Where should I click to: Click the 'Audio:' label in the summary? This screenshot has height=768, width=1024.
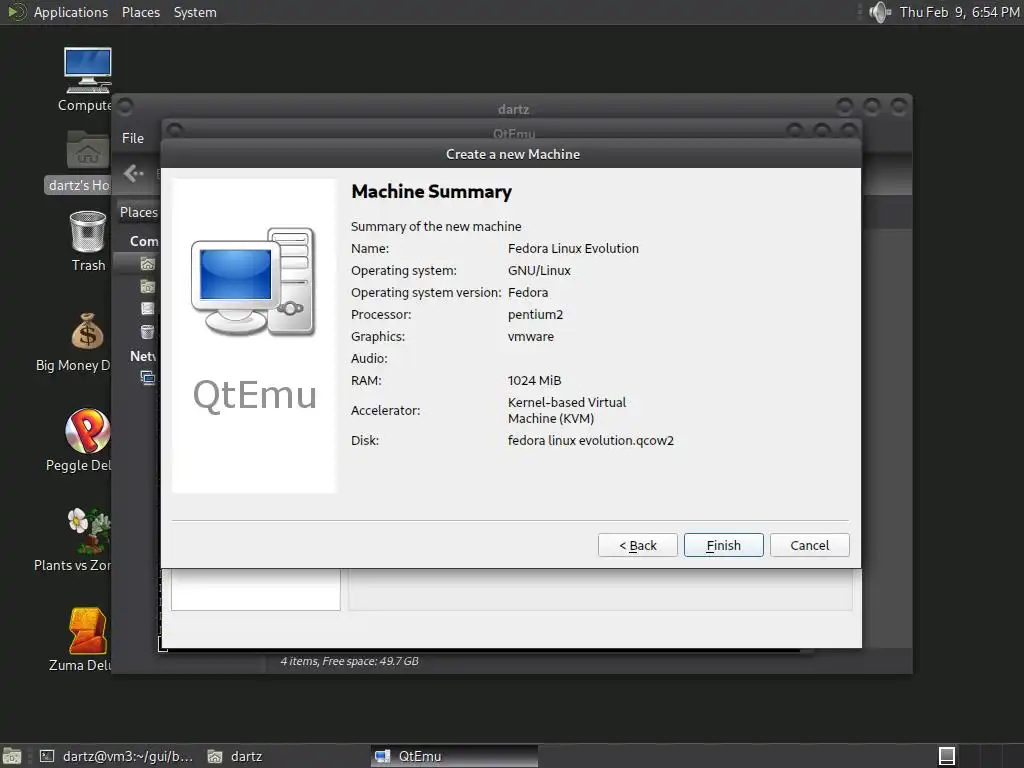click(369, 359)
